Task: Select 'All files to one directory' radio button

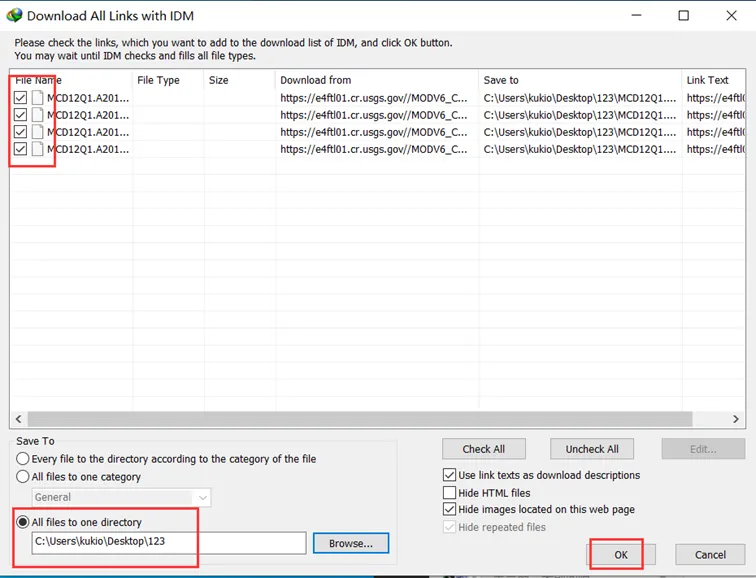Action: 23,522
